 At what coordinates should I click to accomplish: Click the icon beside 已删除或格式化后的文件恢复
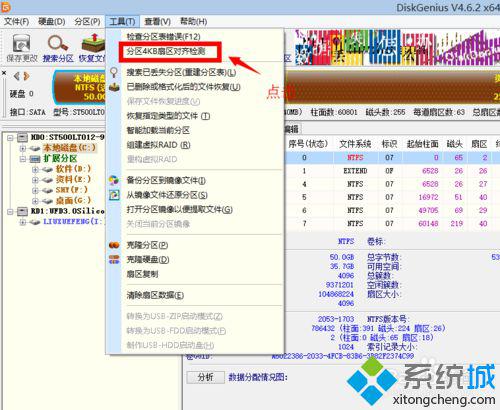click(114, 87)
